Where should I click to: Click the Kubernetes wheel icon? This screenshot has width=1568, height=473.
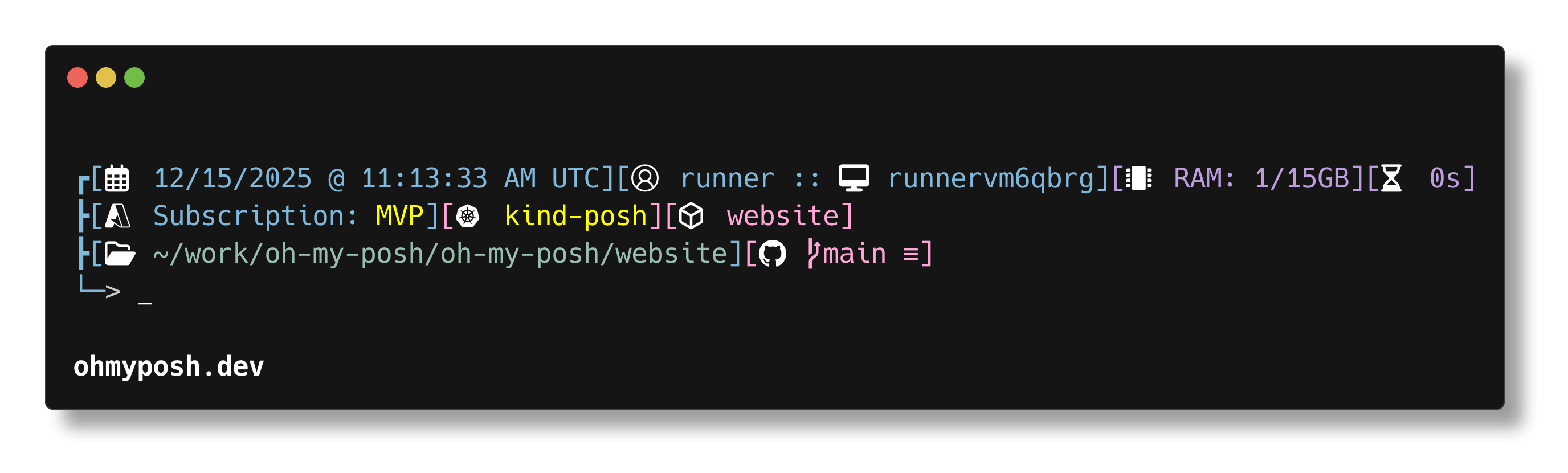click(467, 216)
